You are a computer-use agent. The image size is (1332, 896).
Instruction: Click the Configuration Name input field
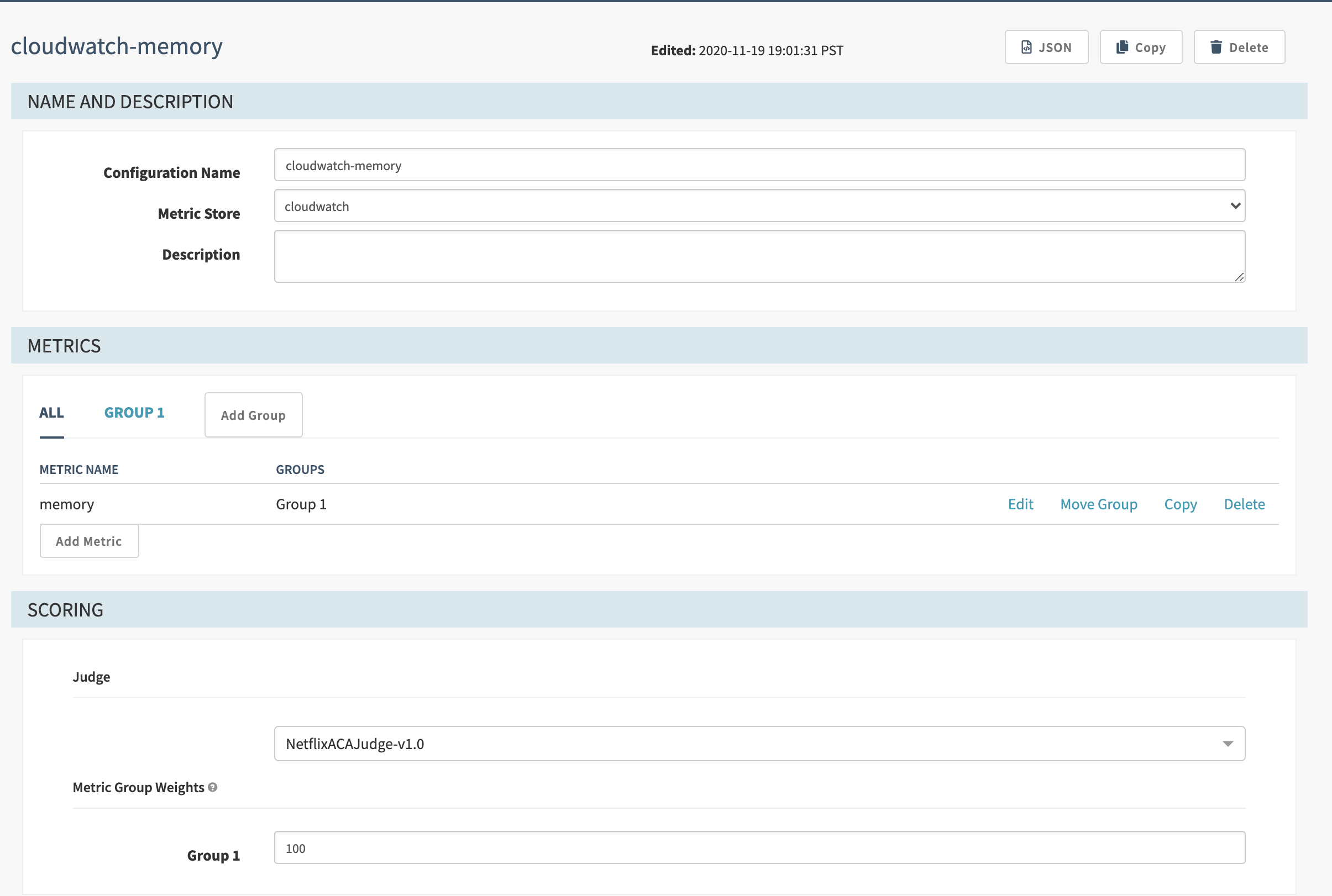tap(759, 165)
